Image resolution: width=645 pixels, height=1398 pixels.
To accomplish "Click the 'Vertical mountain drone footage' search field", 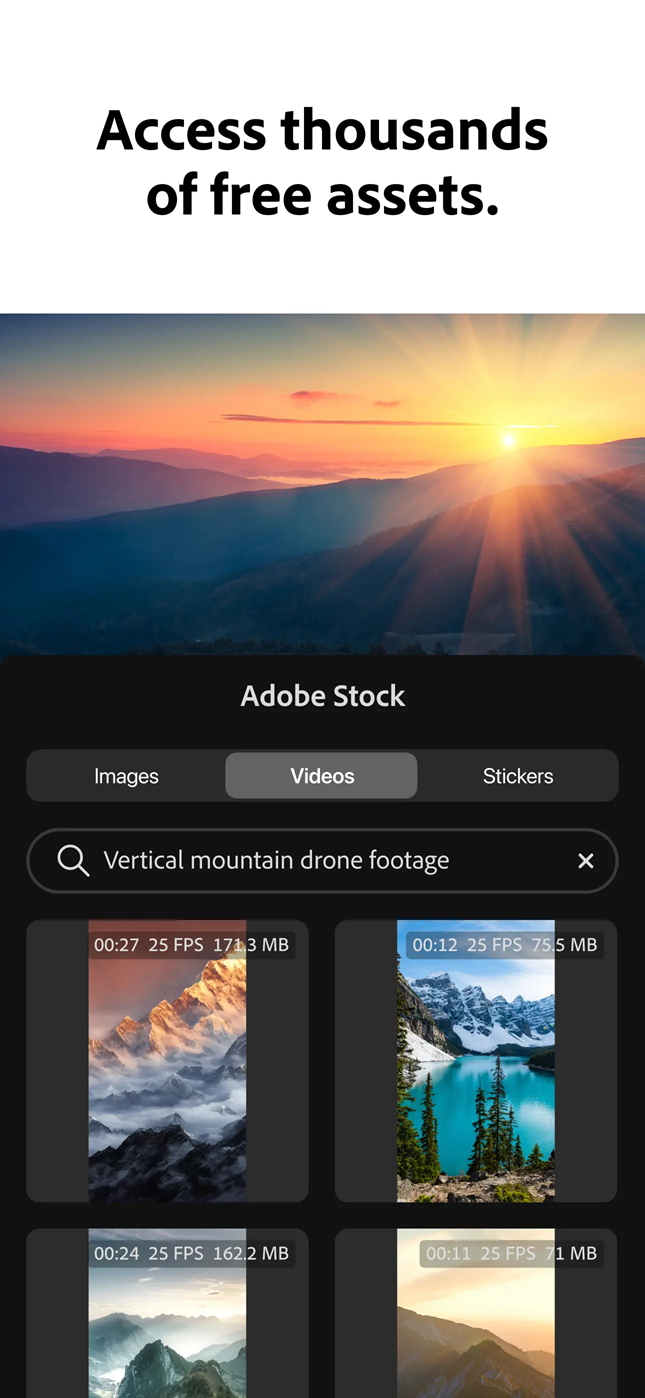I will point(300,860).
